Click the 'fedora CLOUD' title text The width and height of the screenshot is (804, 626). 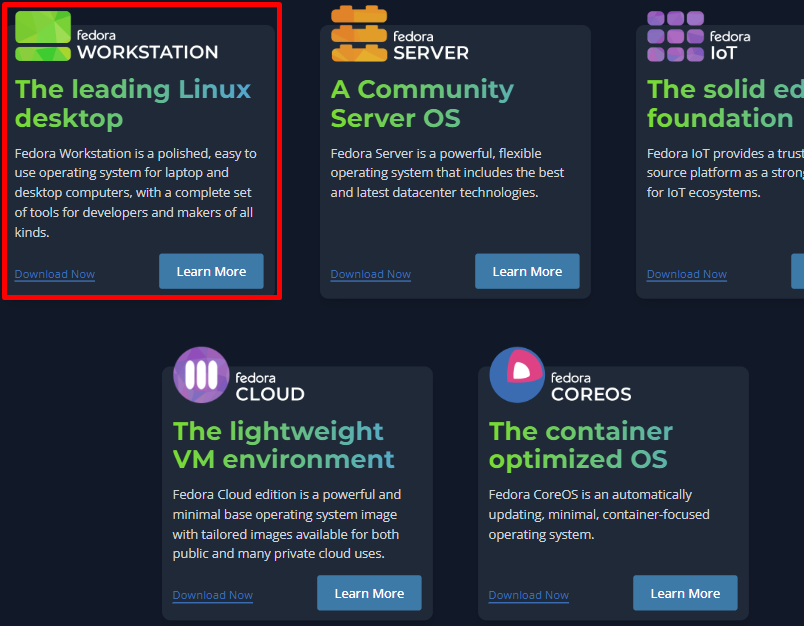270,387
